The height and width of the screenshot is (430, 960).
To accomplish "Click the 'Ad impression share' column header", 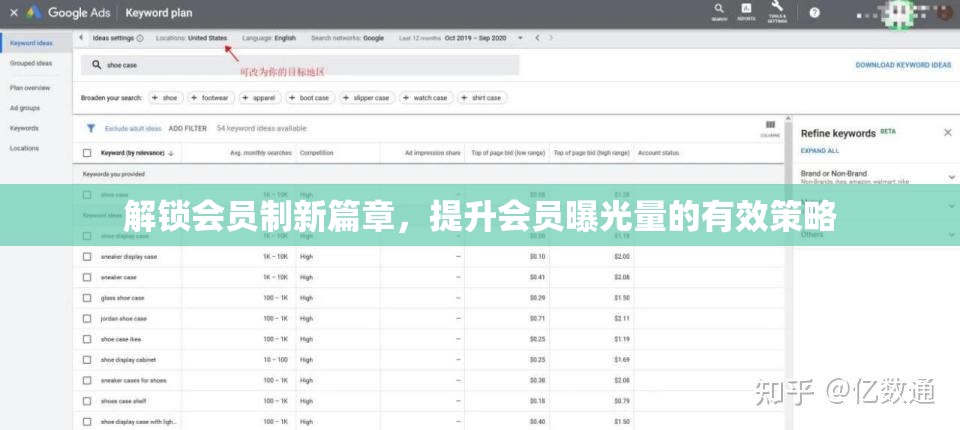I will click(432, 153).
